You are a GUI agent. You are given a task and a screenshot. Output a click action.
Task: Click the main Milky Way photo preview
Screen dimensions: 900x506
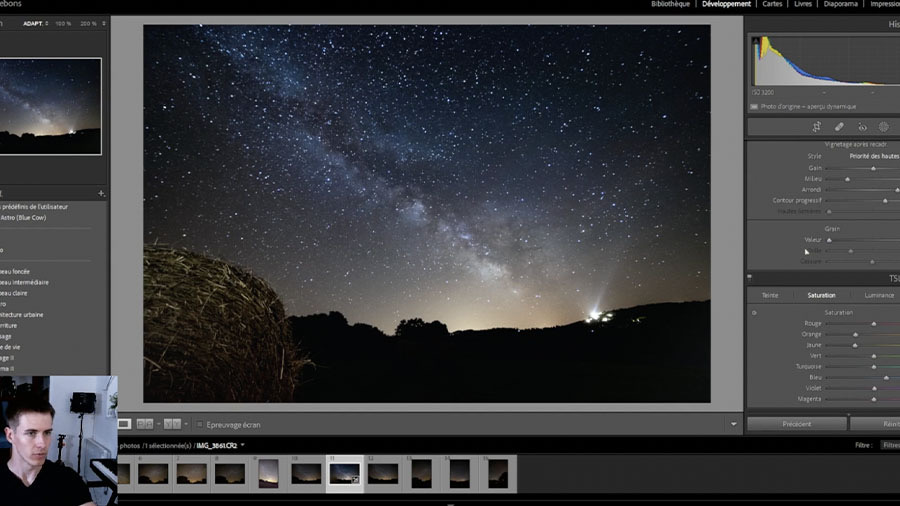tap(426, 213)
